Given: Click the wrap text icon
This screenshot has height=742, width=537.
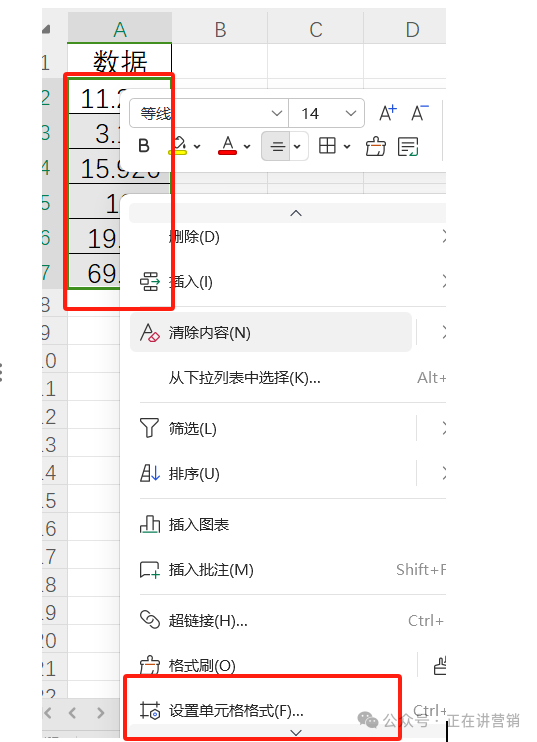Looking at the screenshot, I should (408, 146).
